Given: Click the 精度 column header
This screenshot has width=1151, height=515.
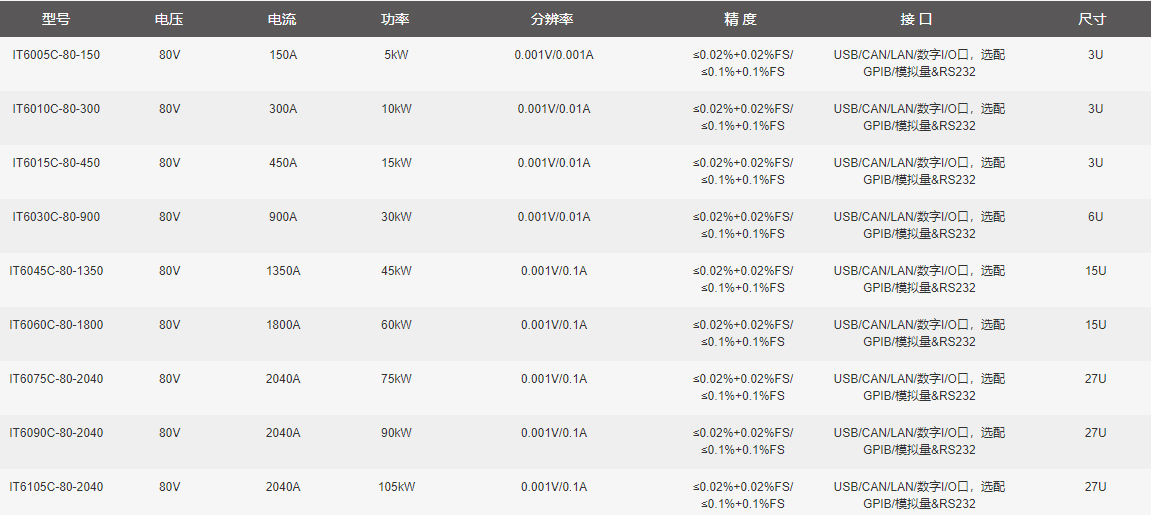Looking at the screenshot, I should 741,20.
